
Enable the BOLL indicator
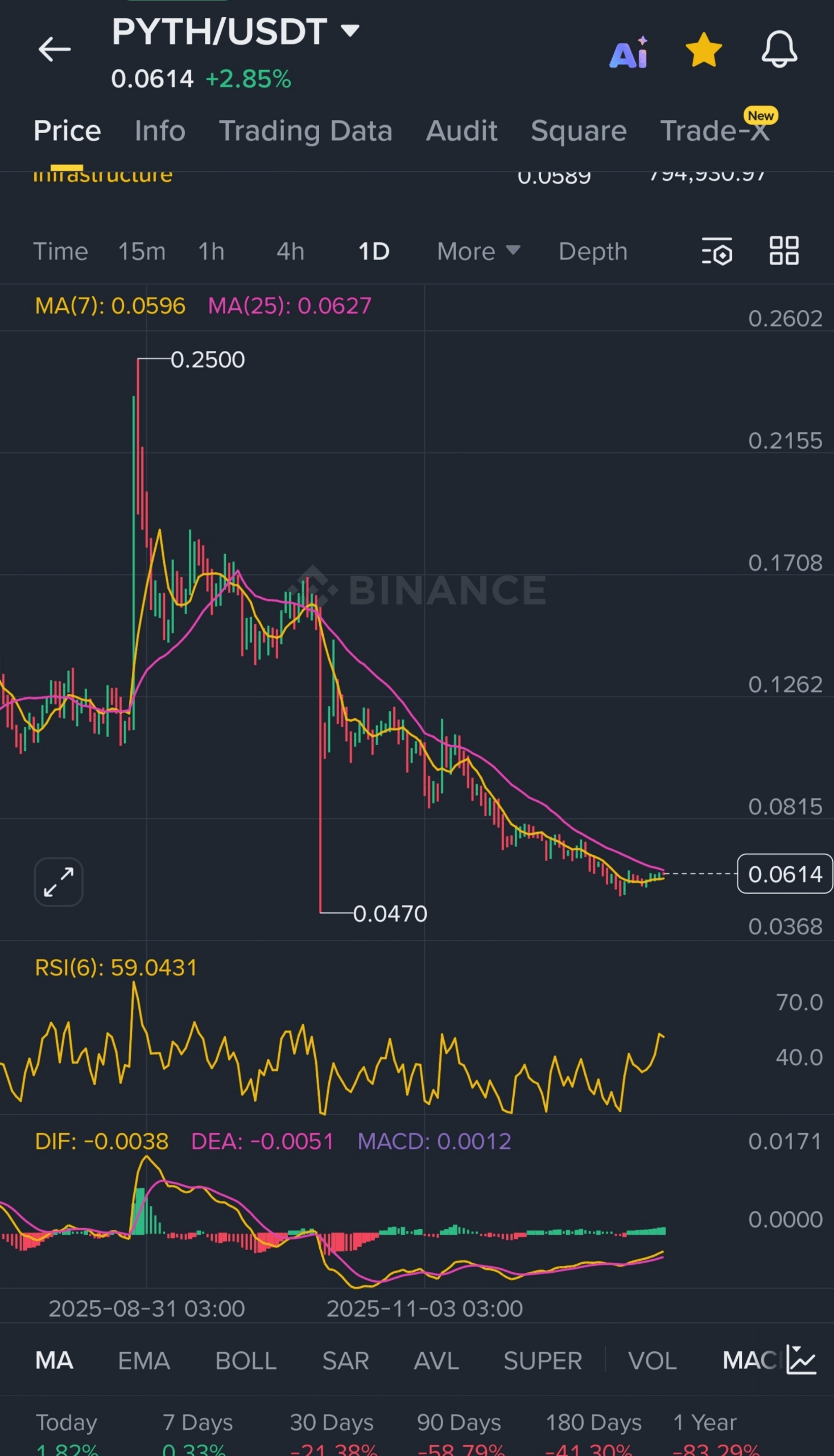point(246,1360)
